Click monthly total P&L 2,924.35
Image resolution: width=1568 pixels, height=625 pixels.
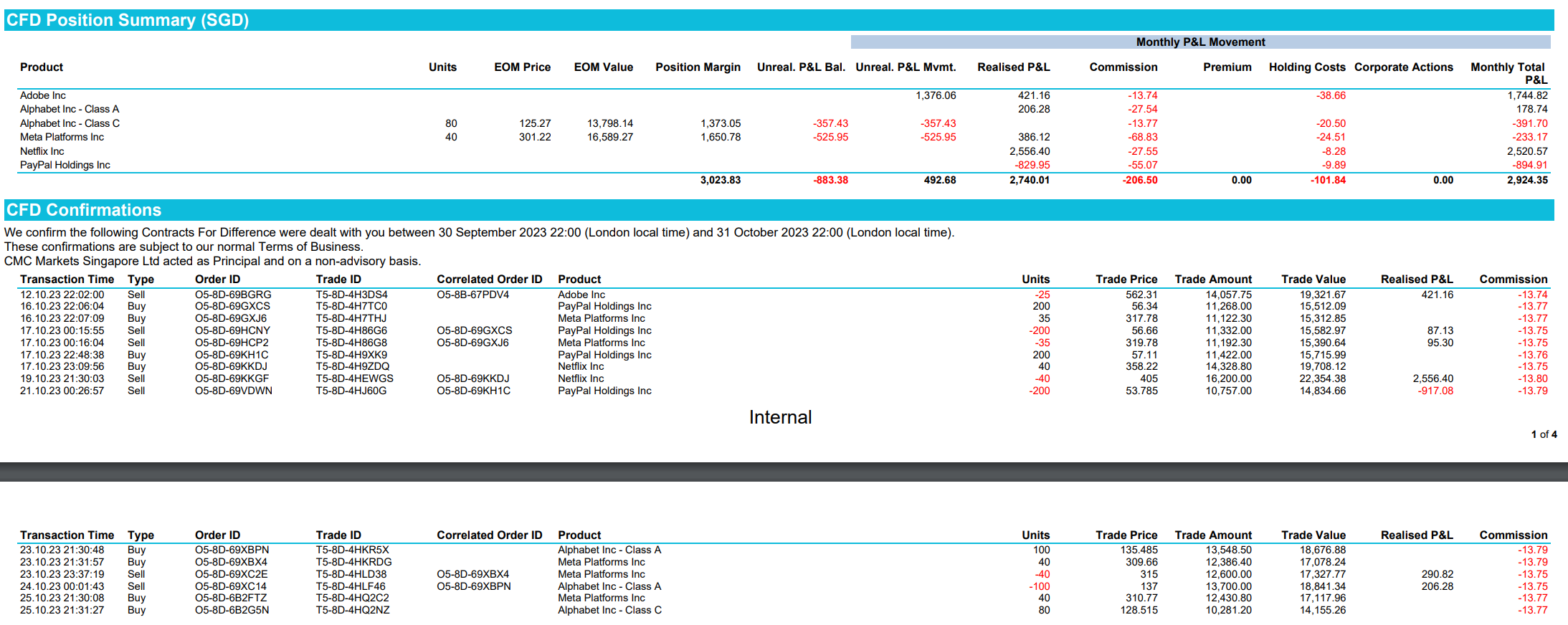1527,180
